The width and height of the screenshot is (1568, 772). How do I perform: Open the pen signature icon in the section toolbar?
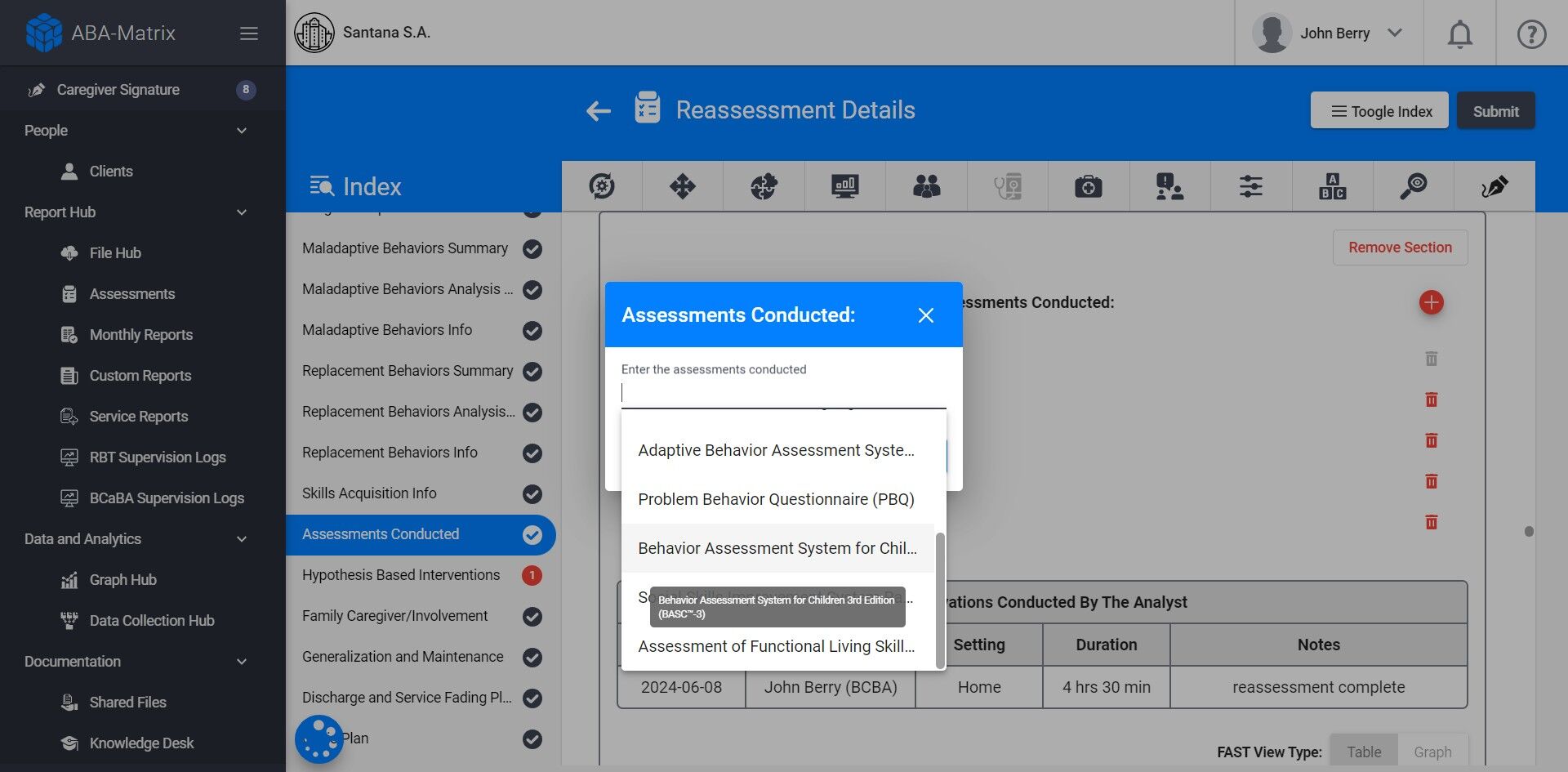point(1494,186)
